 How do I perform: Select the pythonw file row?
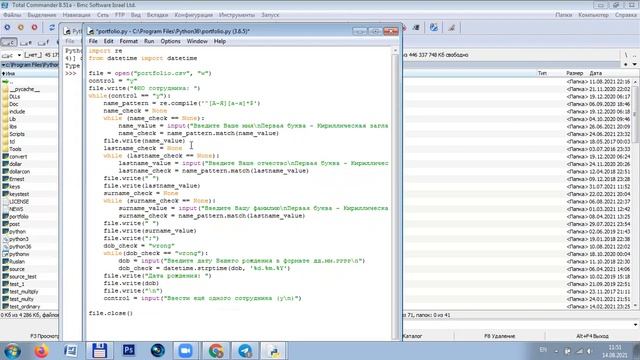30,254
